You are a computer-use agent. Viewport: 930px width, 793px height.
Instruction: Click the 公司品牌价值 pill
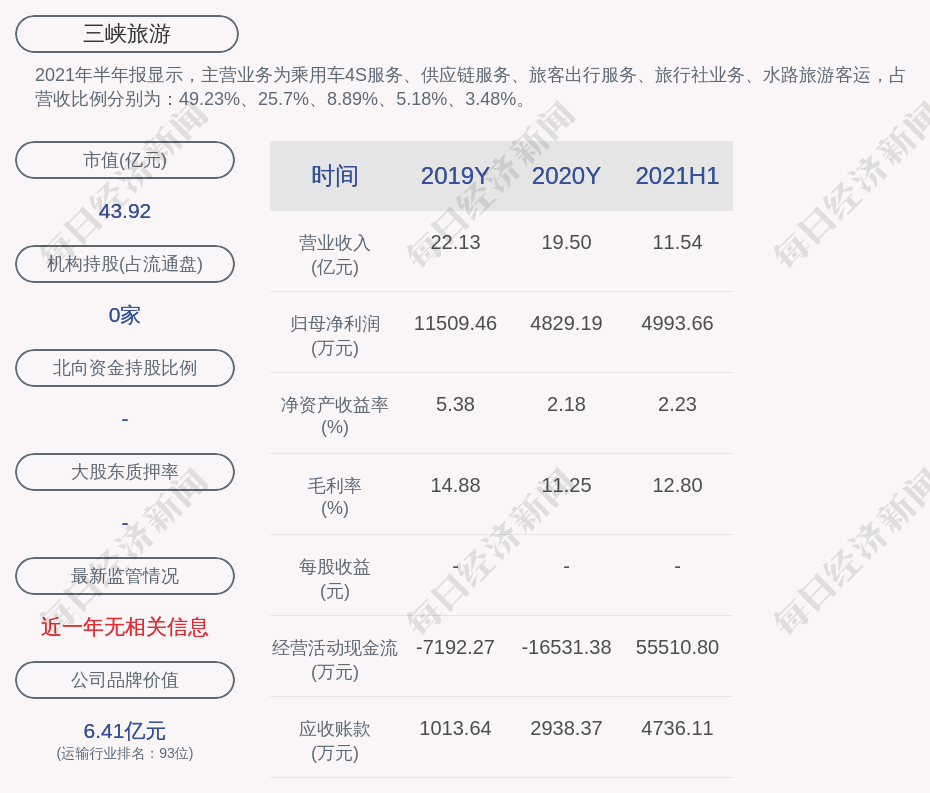tap(125, 680)
